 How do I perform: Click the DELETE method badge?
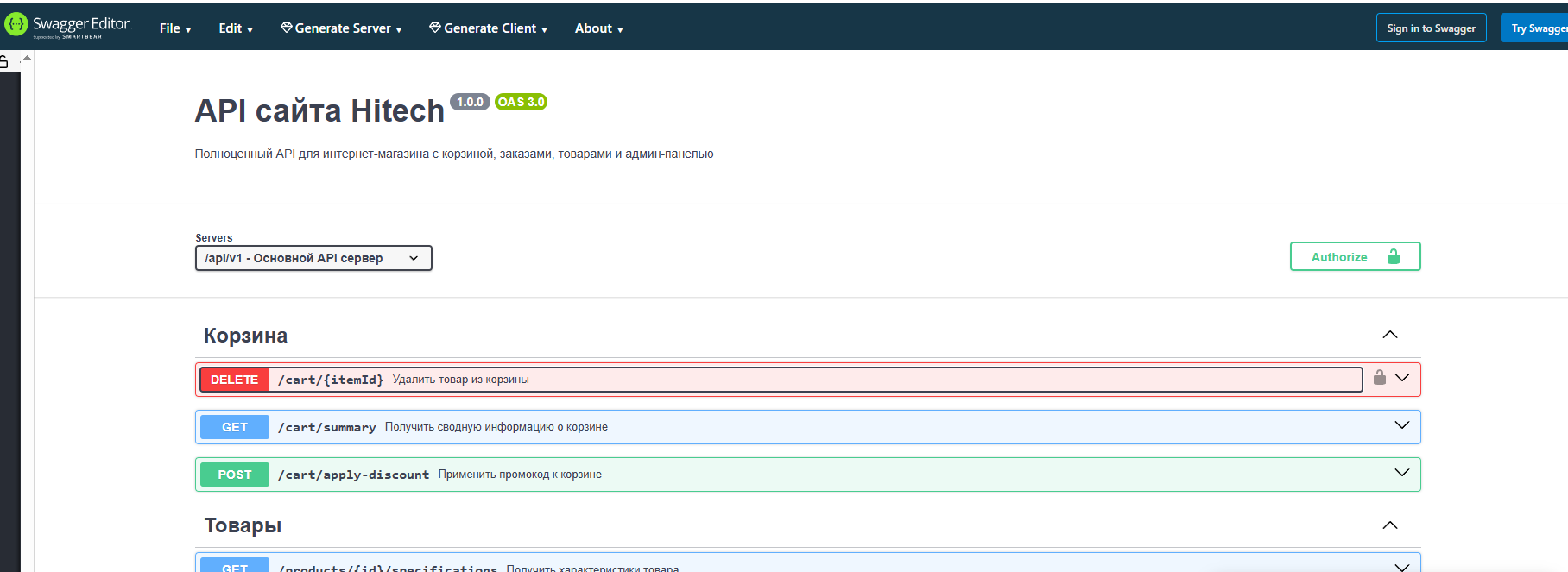pyautogui.click(x=234, y=380)
